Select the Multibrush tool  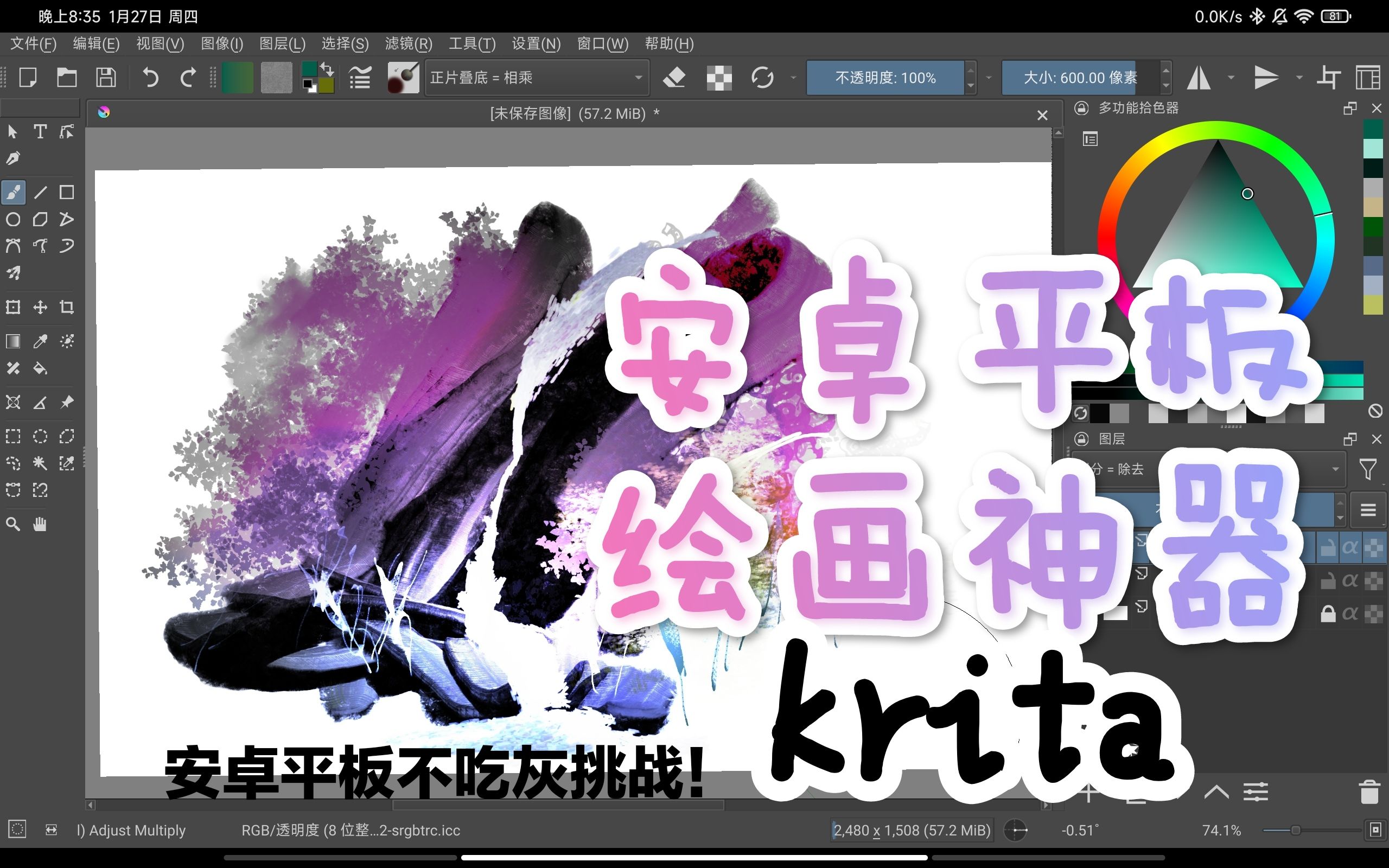[12, 273]
